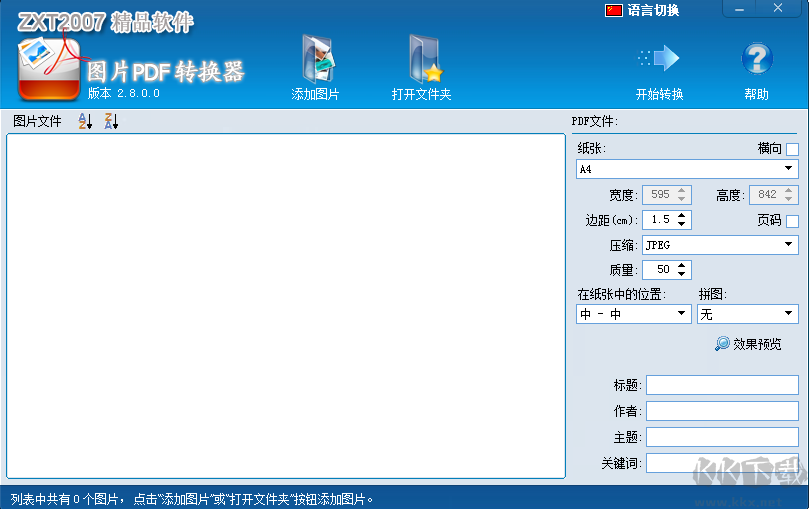Open the 拼图 collage dropdown showing 无
The image size is (809, 509).
pyautogui.click(x=747, y=314)
